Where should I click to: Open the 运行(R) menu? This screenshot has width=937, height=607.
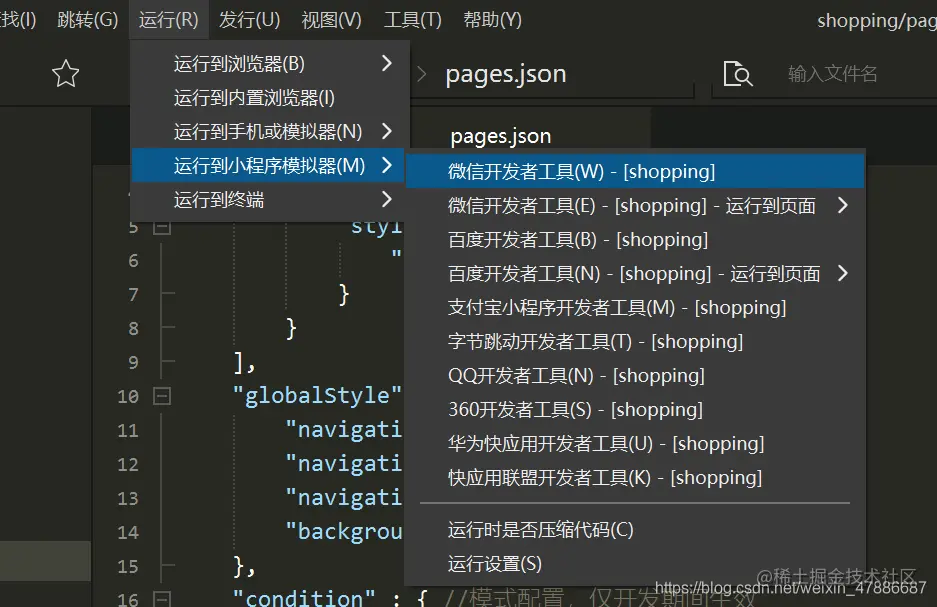(x=168, y=20)
